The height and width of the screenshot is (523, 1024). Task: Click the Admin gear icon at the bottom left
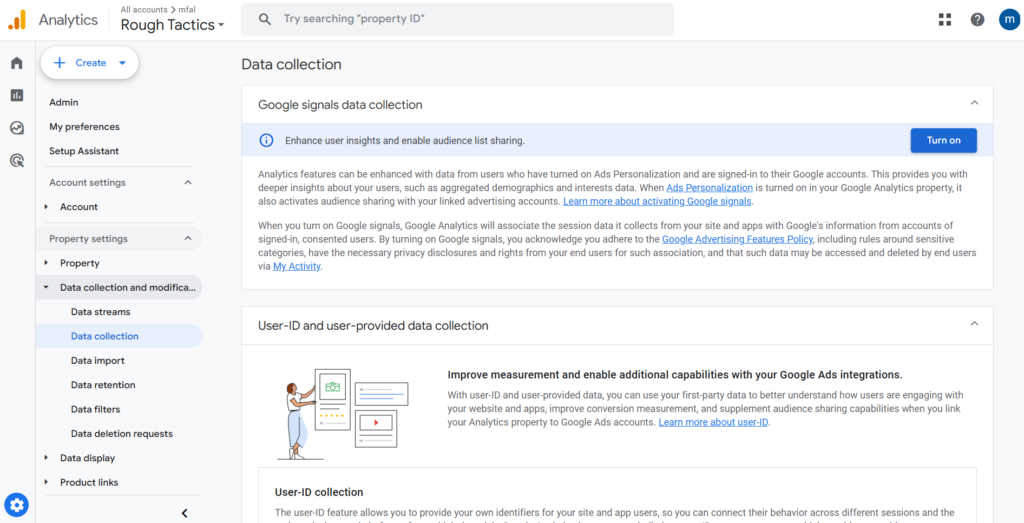(17, 505)
